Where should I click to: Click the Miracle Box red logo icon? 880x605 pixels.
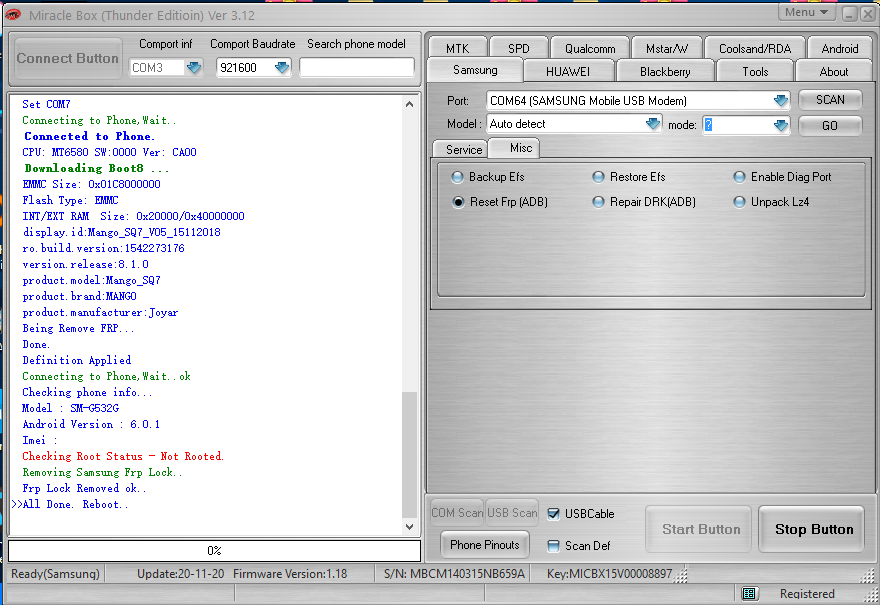coord(12,15)
